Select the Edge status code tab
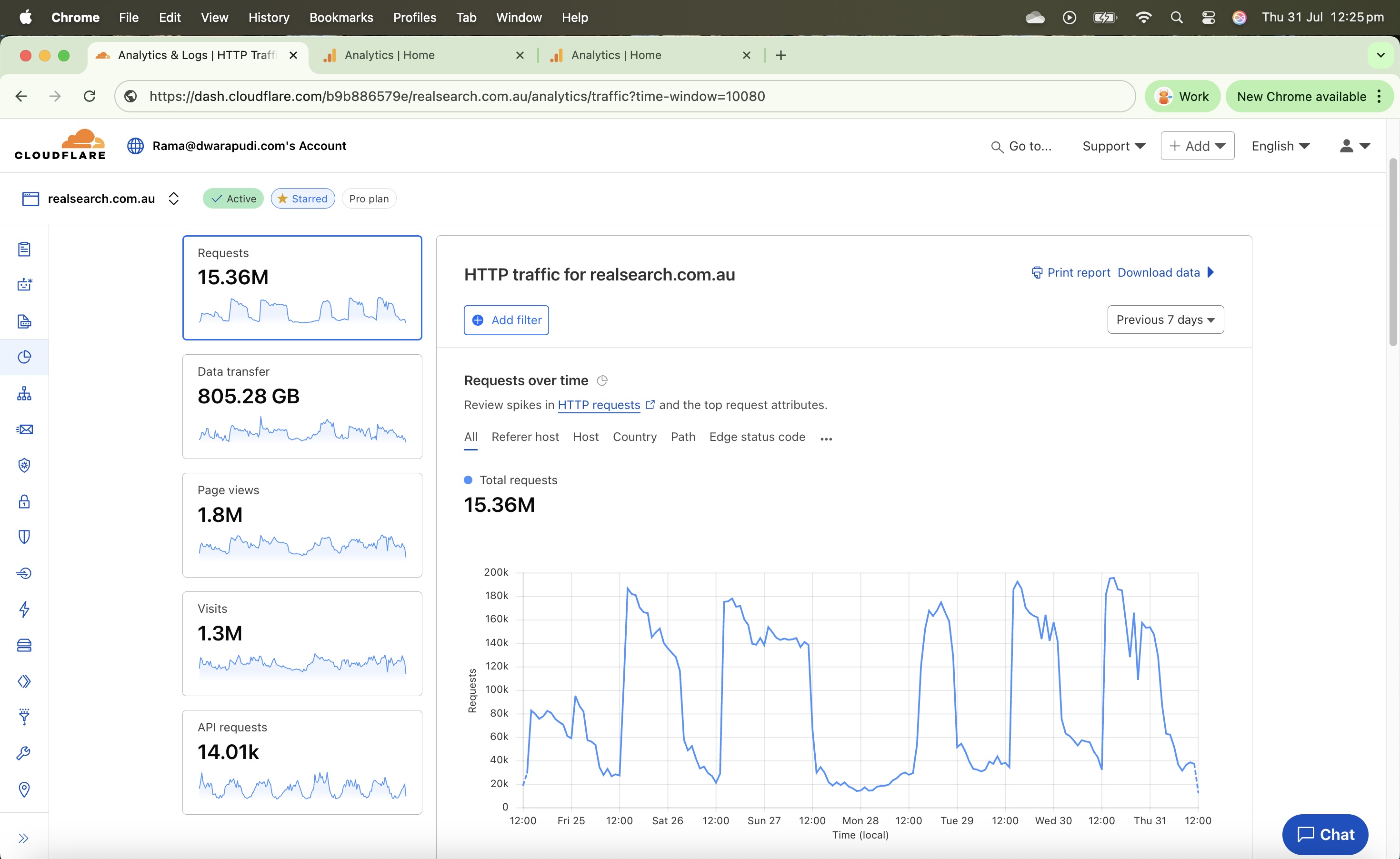1400x859 pixels. point(757,437)
